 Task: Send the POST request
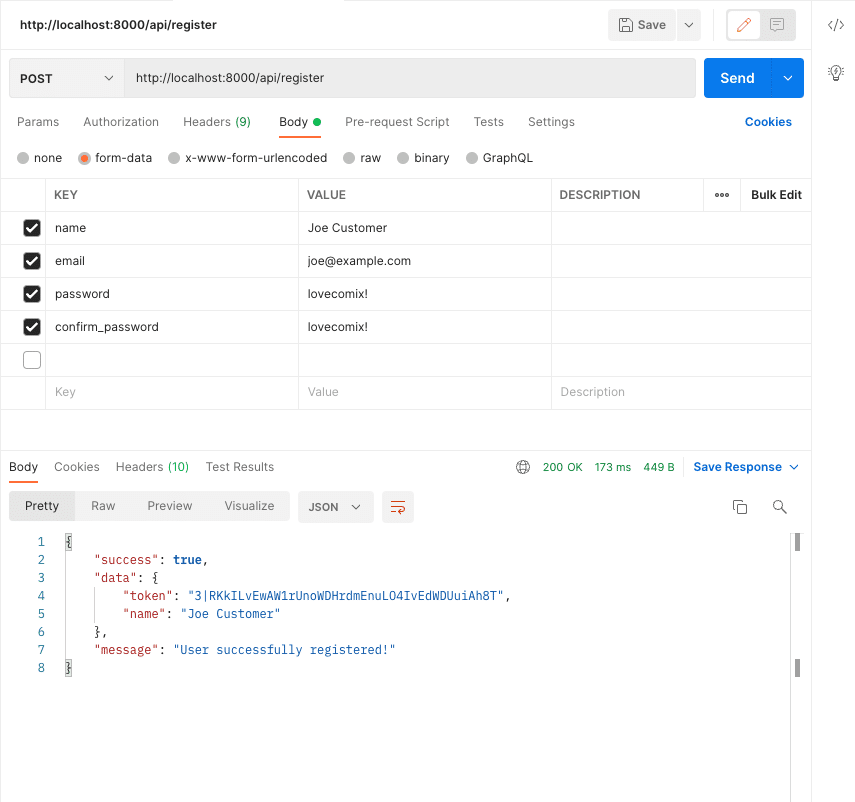737,78
